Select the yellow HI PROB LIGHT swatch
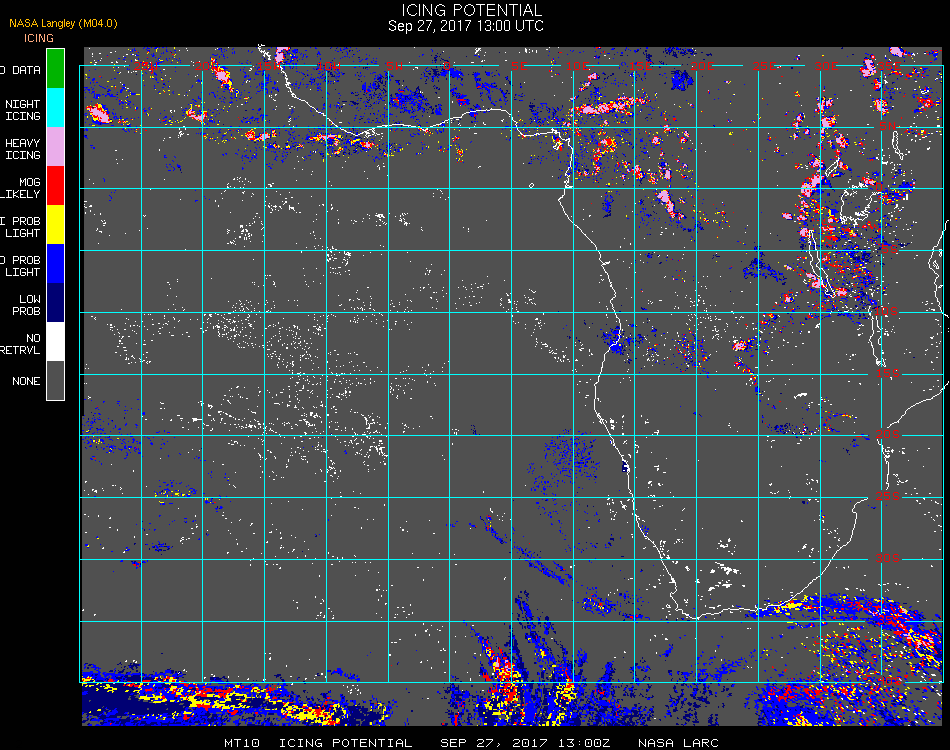Image resolution: width=950 pixels, height=750 pixels. click(55, 225)
